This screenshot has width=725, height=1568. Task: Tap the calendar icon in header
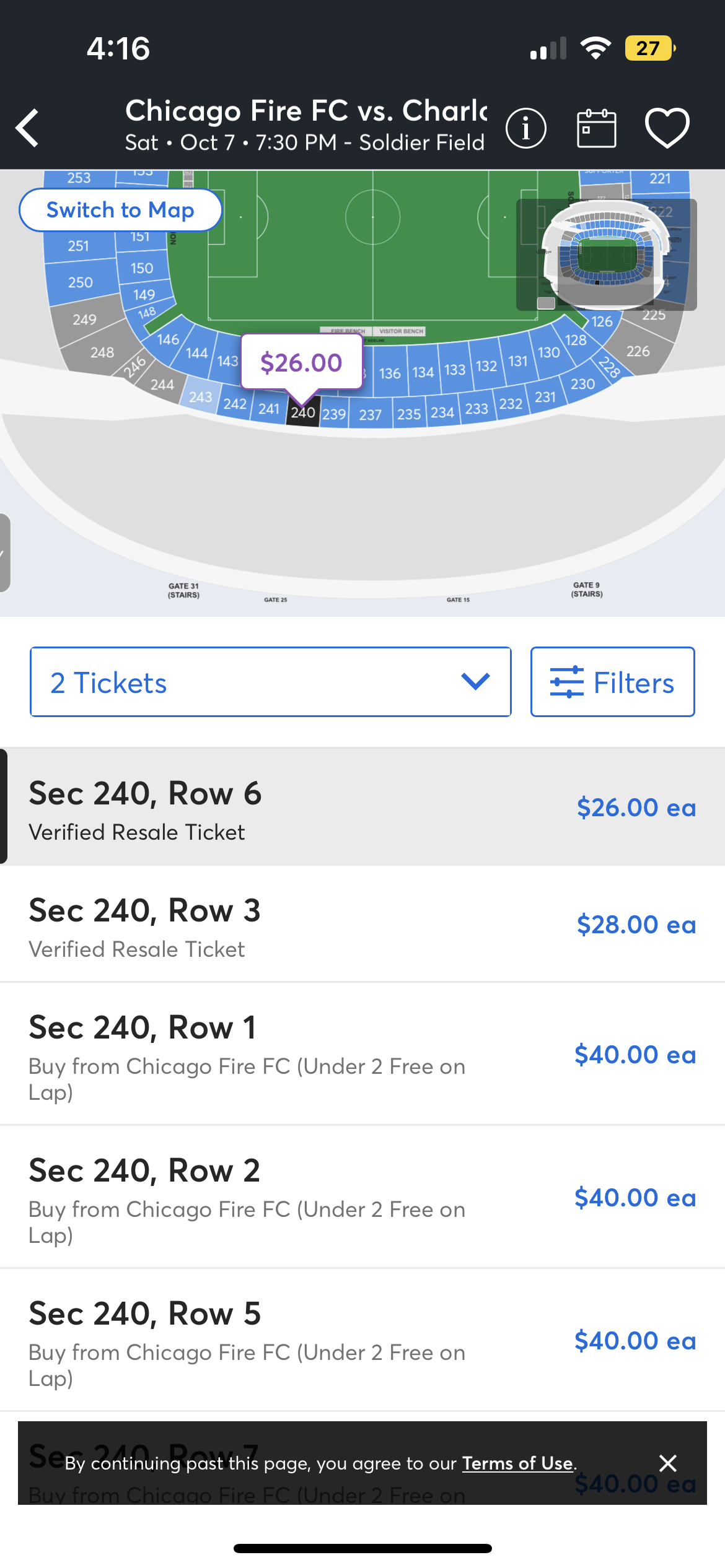click(596, 128)
